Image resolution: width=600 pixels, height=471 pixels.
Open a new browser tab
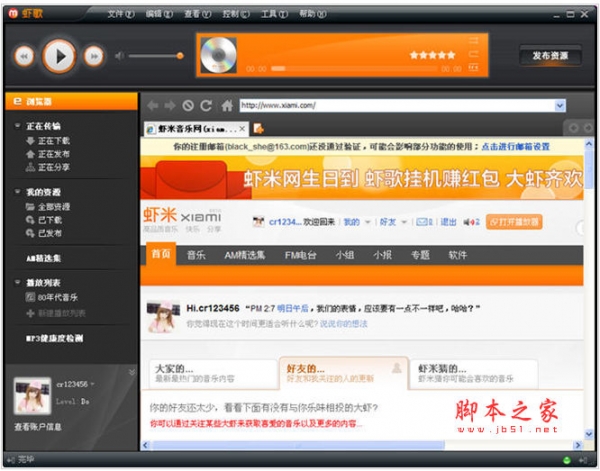[258, 129]
